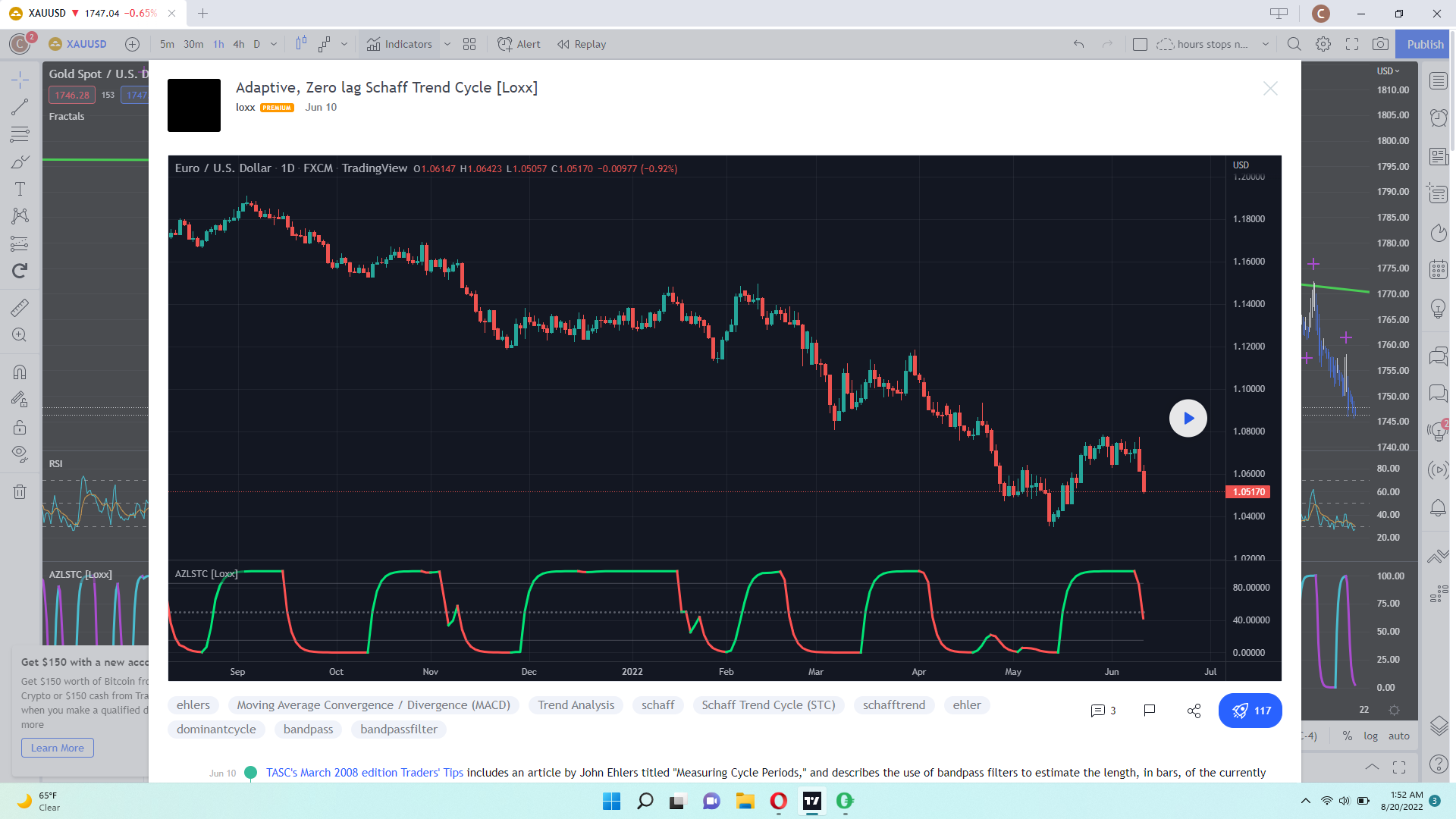
Task: Open the Schaff Trend Cycle (STC) tag
Action: tap(768, 705)
